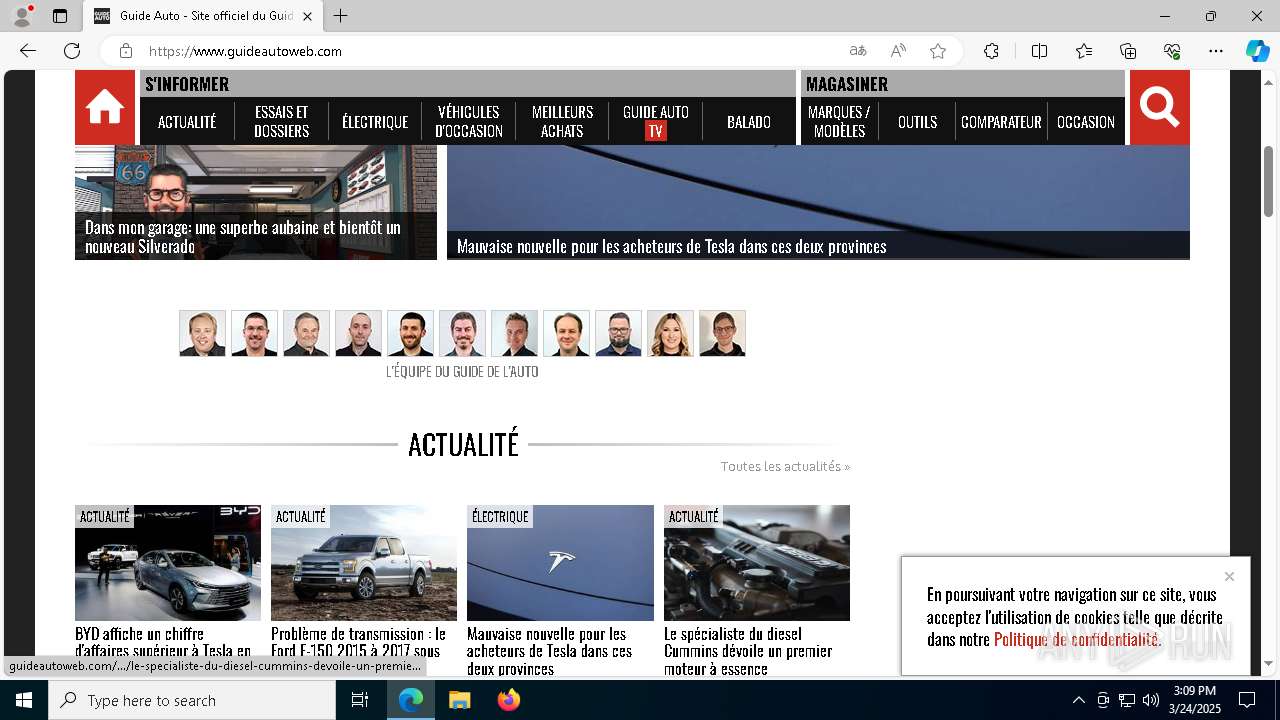This screenshot has height=720, width=1280.
Task: Click the network tray icon
Action: point(1127,700)
